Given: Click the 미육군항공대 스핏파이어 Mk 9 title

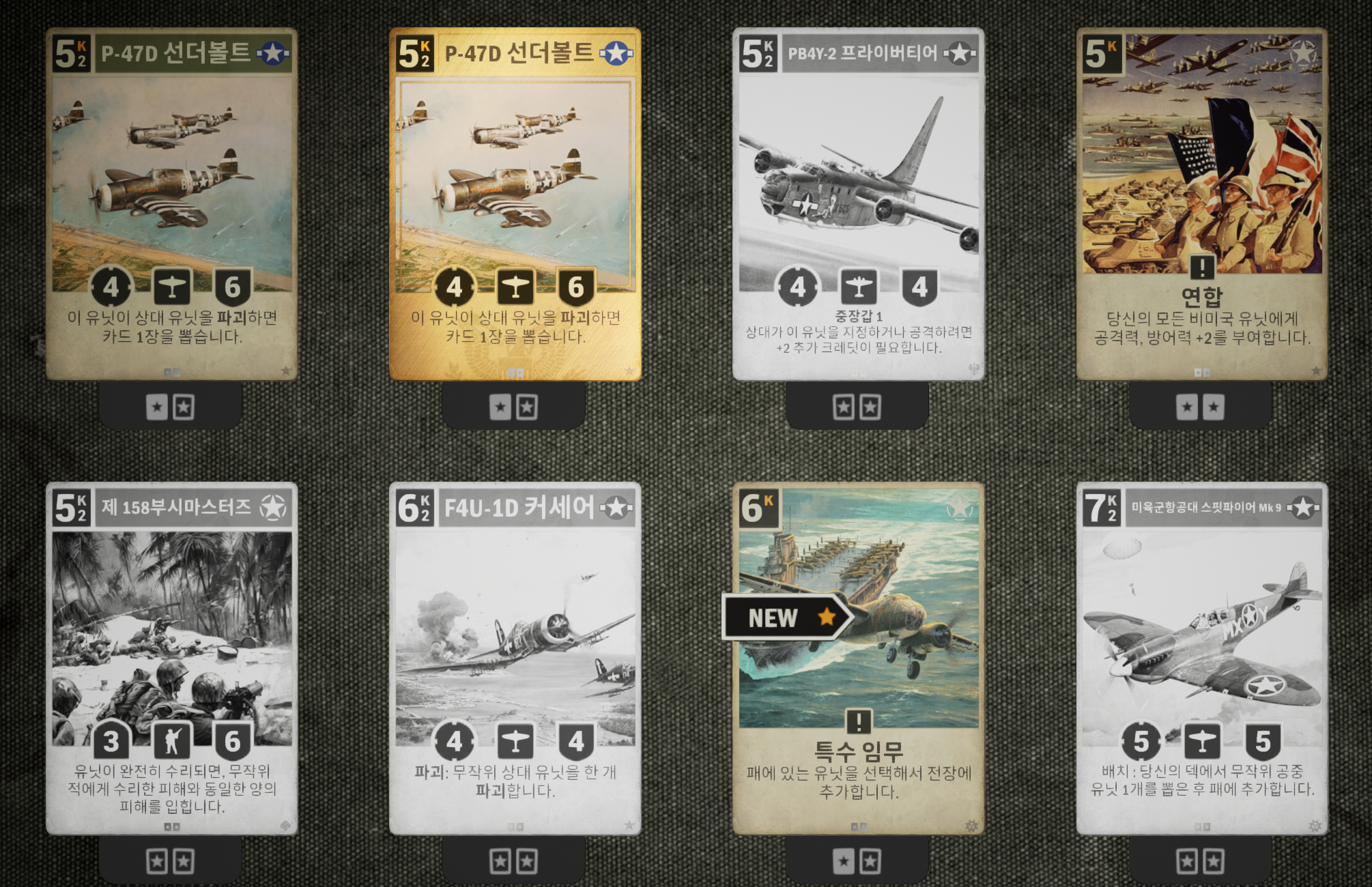Looking at the screenshot, I should click(x=1206, y=508).
